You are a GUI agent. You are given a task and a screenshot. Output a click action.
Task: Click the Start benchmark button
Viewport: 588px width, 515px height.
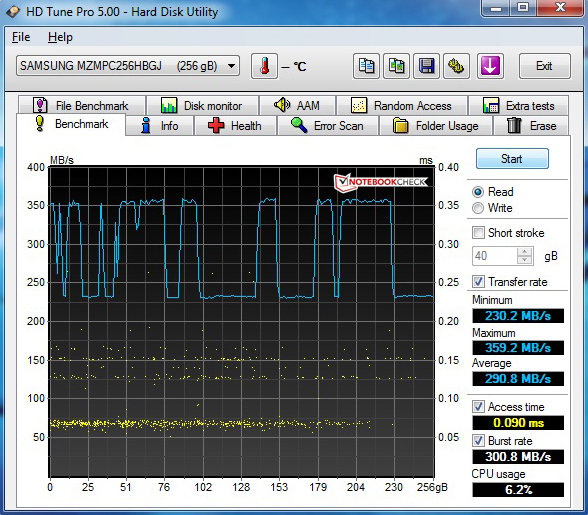click(512, 159)
